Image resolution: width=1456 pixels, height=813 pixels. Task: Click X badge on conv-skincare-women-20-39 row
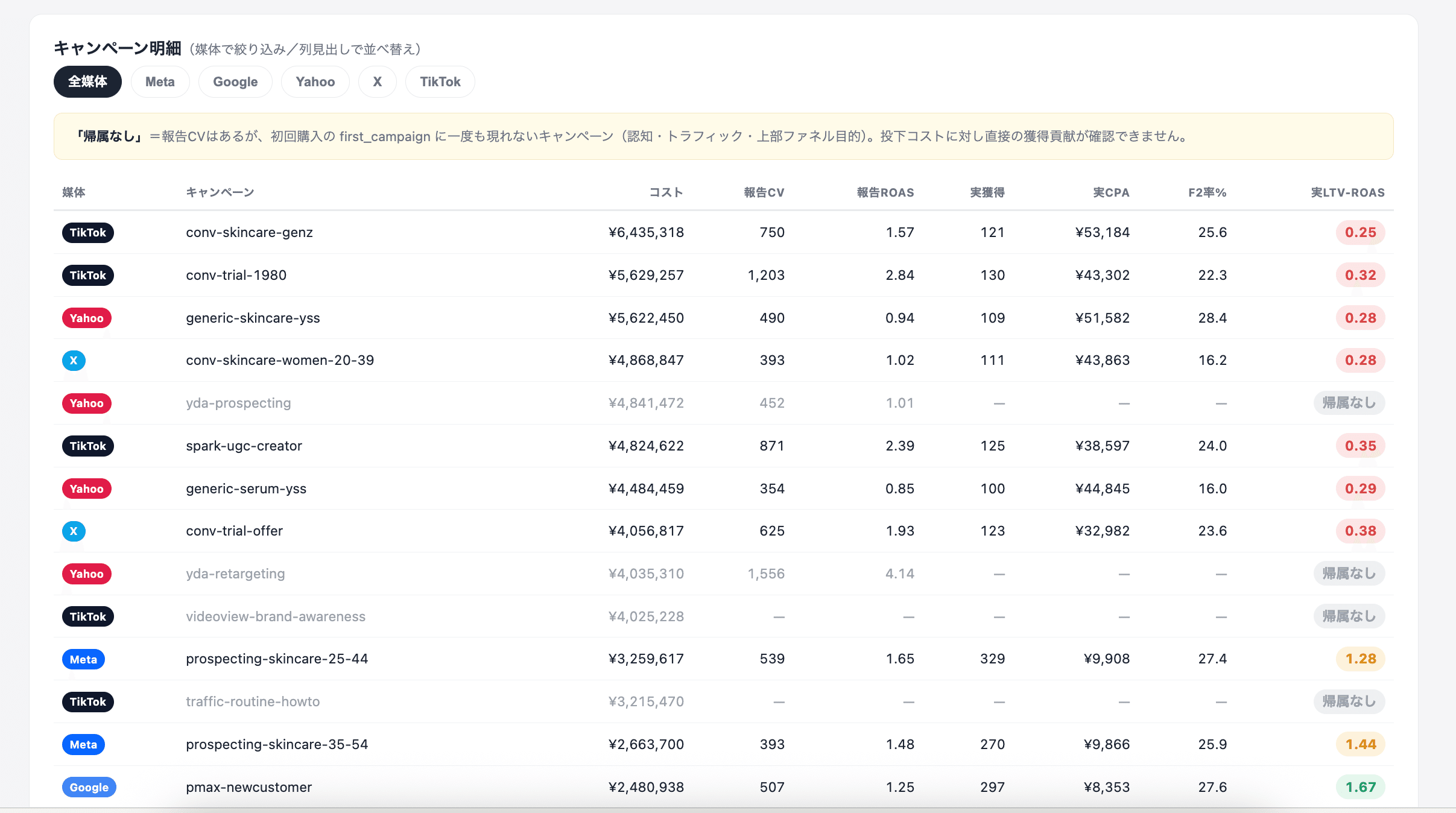coord(74,361)
